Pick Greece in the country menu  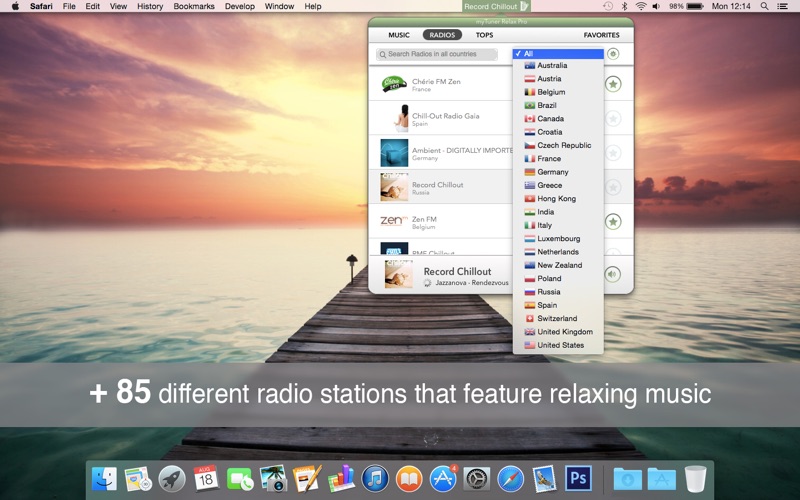pos(558,185)
